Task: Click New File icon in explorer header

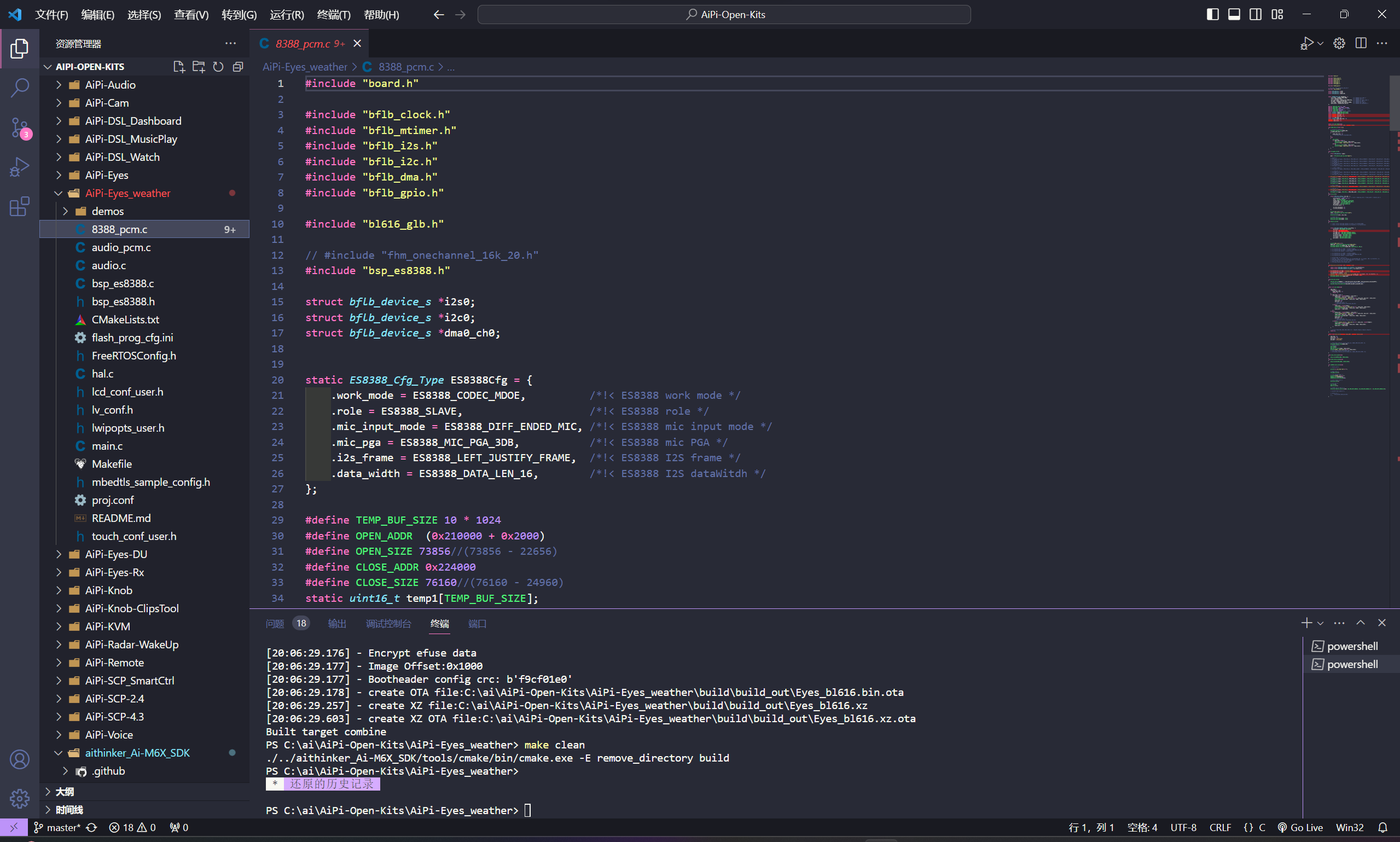Action: [x=179, y=67]
